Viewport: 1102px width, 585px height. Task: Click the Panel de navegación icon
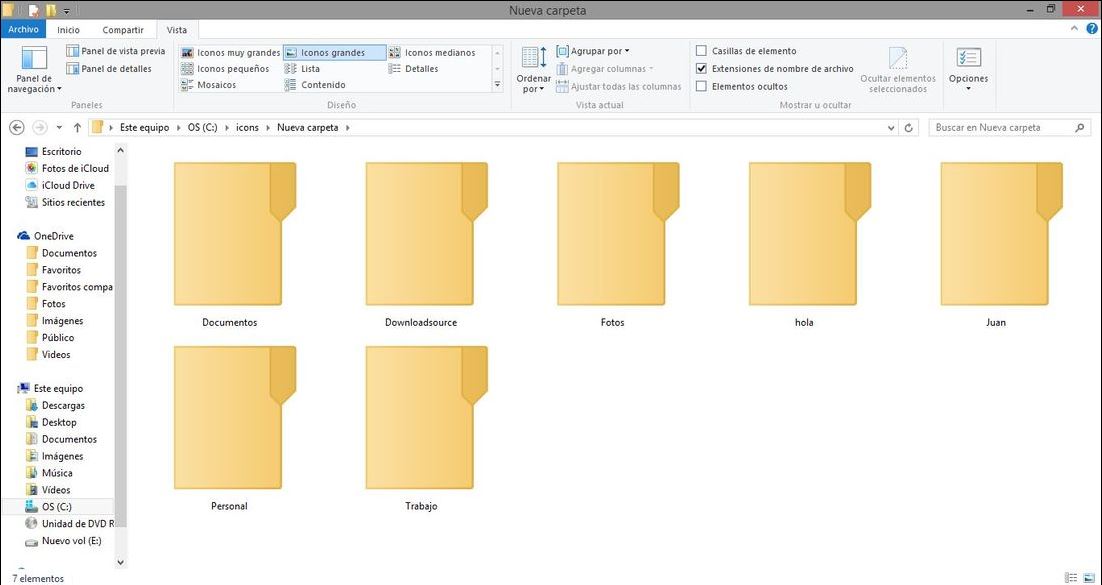[x=34, y=60]
